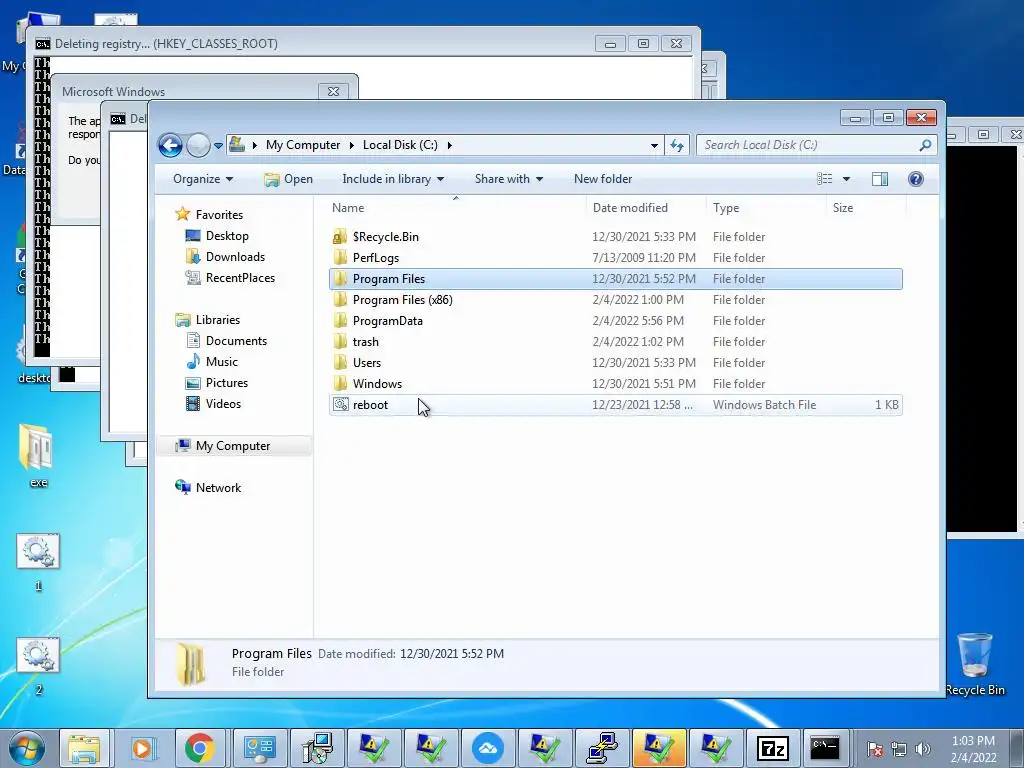
Task: Toggle the preview pane icon
Action: pyautogui.click(x=880, y=179)
